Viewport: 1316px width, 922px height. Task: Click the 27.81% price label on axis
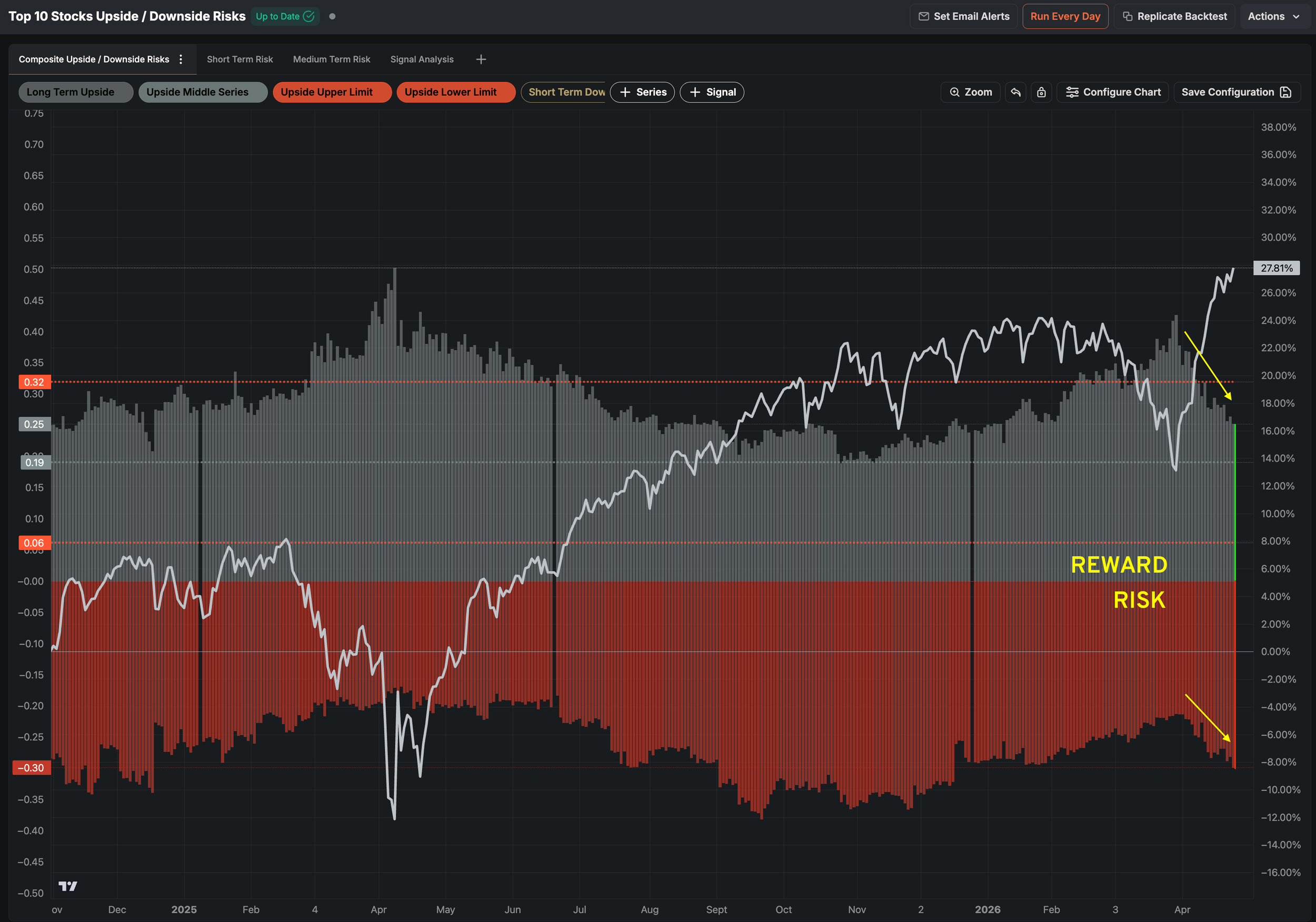point(1276,268)
